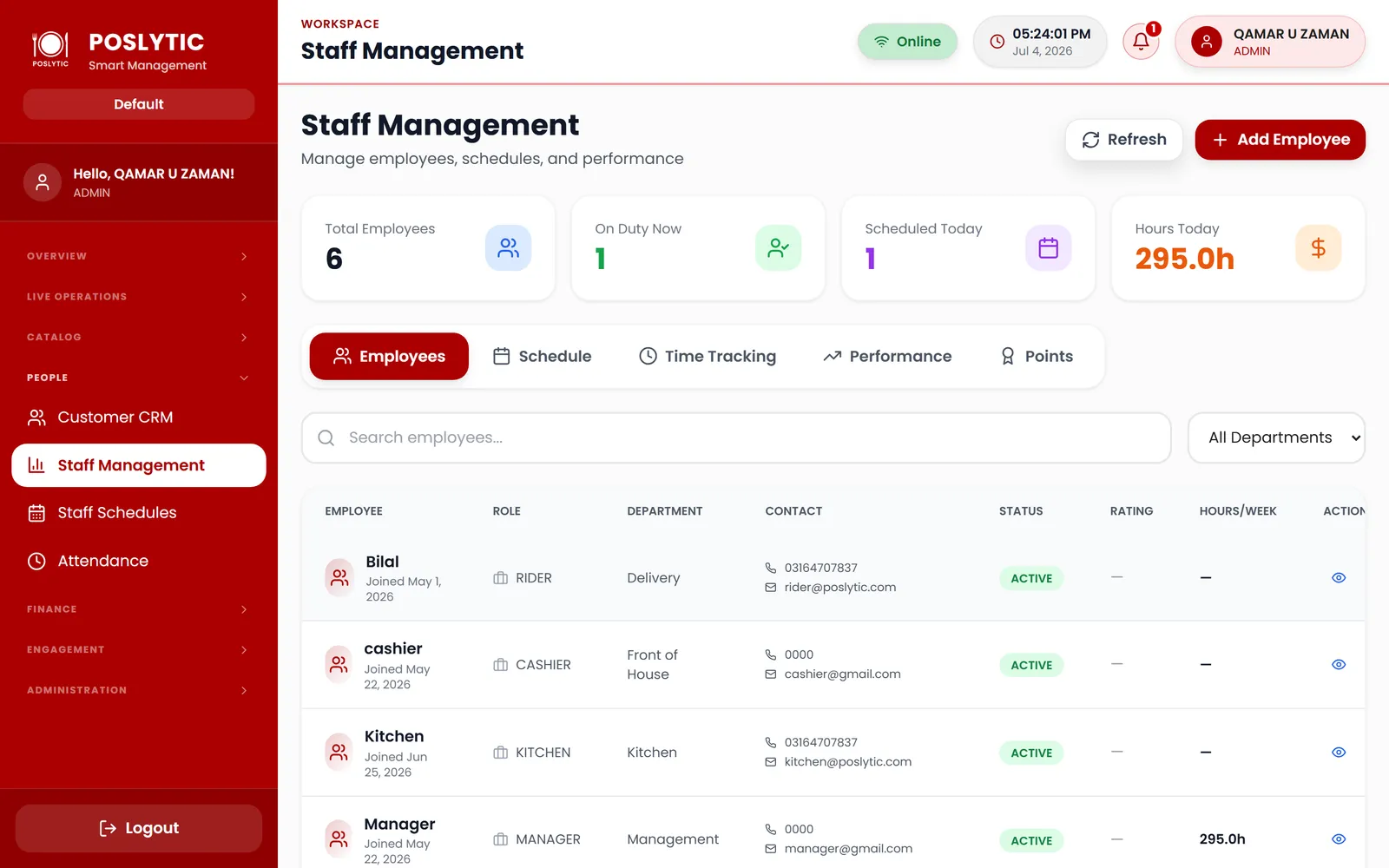
Task: Click kitchen@poslytic.com email
Action: pyautogui.click(x=848, y=762)
